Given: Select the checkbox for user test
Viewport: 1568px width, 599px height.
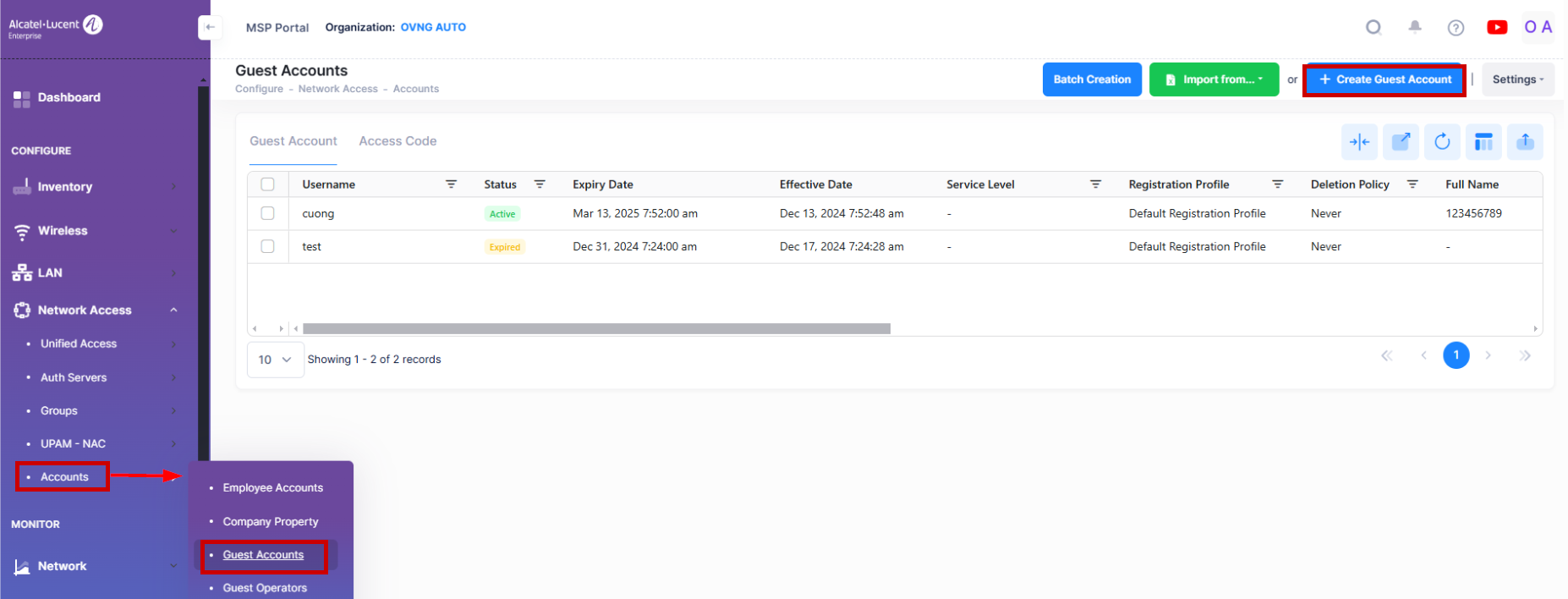Looking at the screenshot, I should tap(268, 246).
